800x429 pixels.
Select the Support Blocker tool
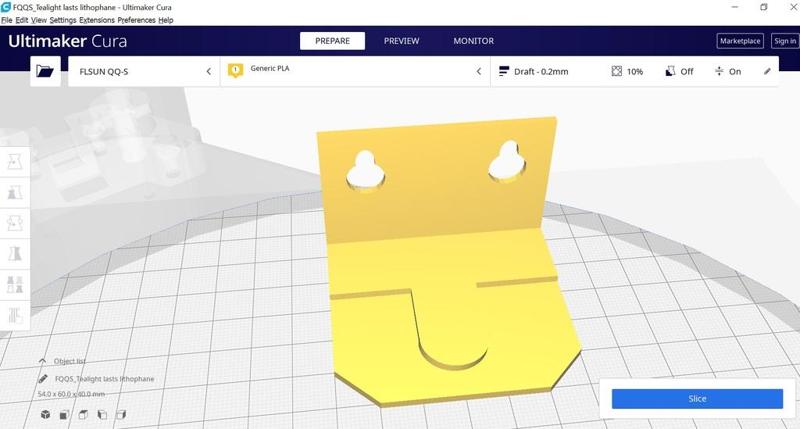pos(15,315)
